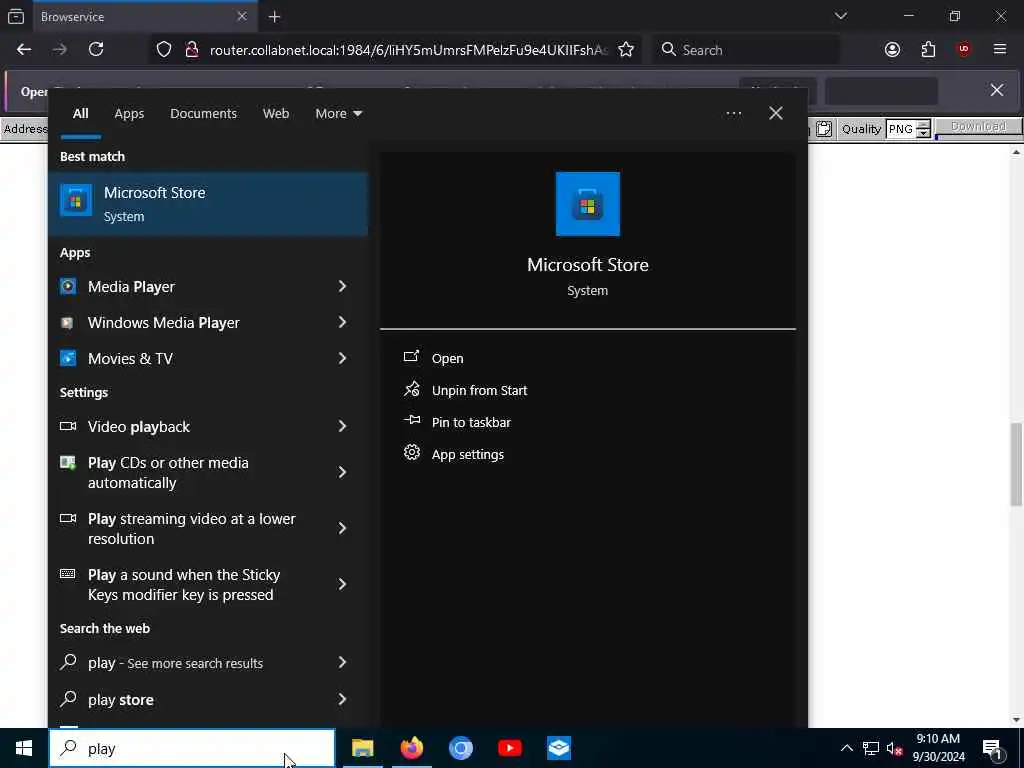Click the Movies & TV icon
The width and height of the screenshot is (1024, 768).
click(68, 358)
